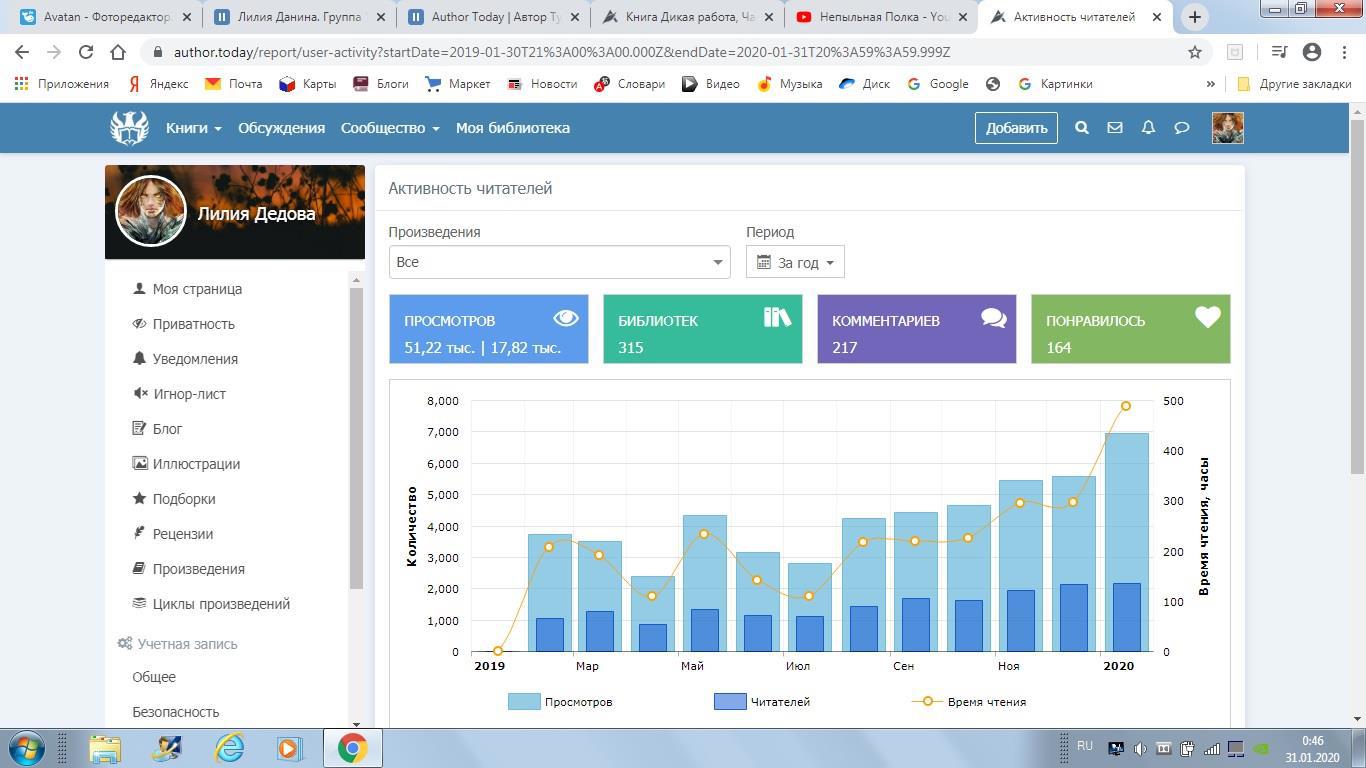Open the Рецензии link in sidebar
The width and height of the screenshot is (1366, 768).
(182, 534)
